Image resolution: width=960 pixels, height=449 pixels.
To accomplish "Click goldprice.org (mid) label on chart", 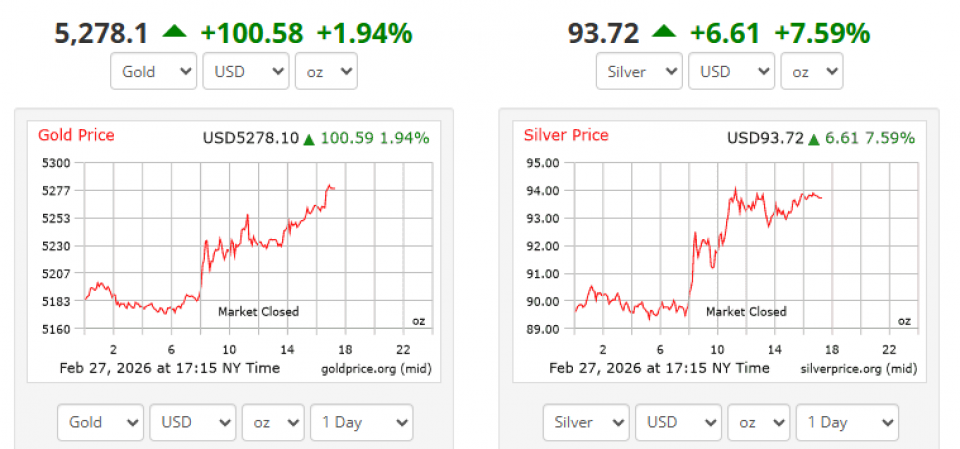I will click(x=374, y=369).
